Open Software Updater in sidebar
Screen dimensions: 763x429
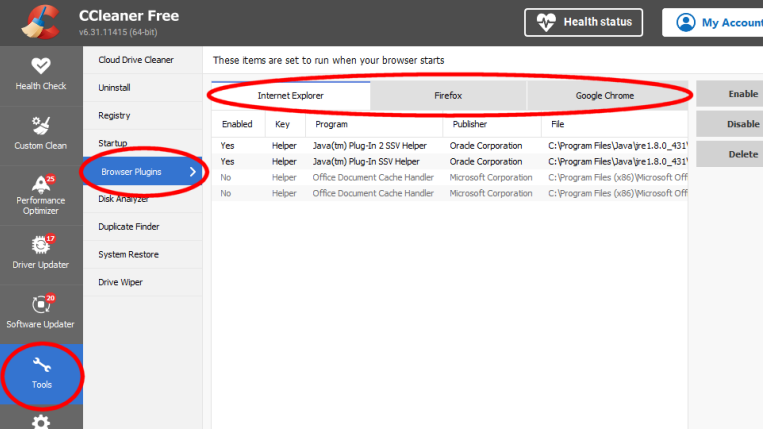tap(41, 311)
